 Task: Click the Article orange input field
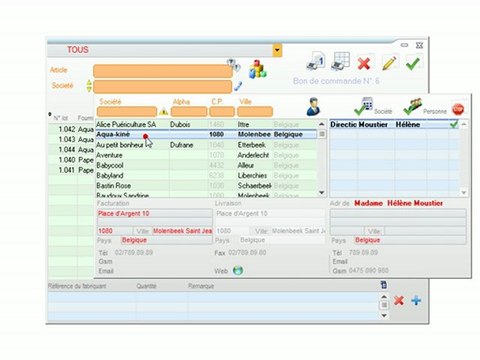[163, 71]
